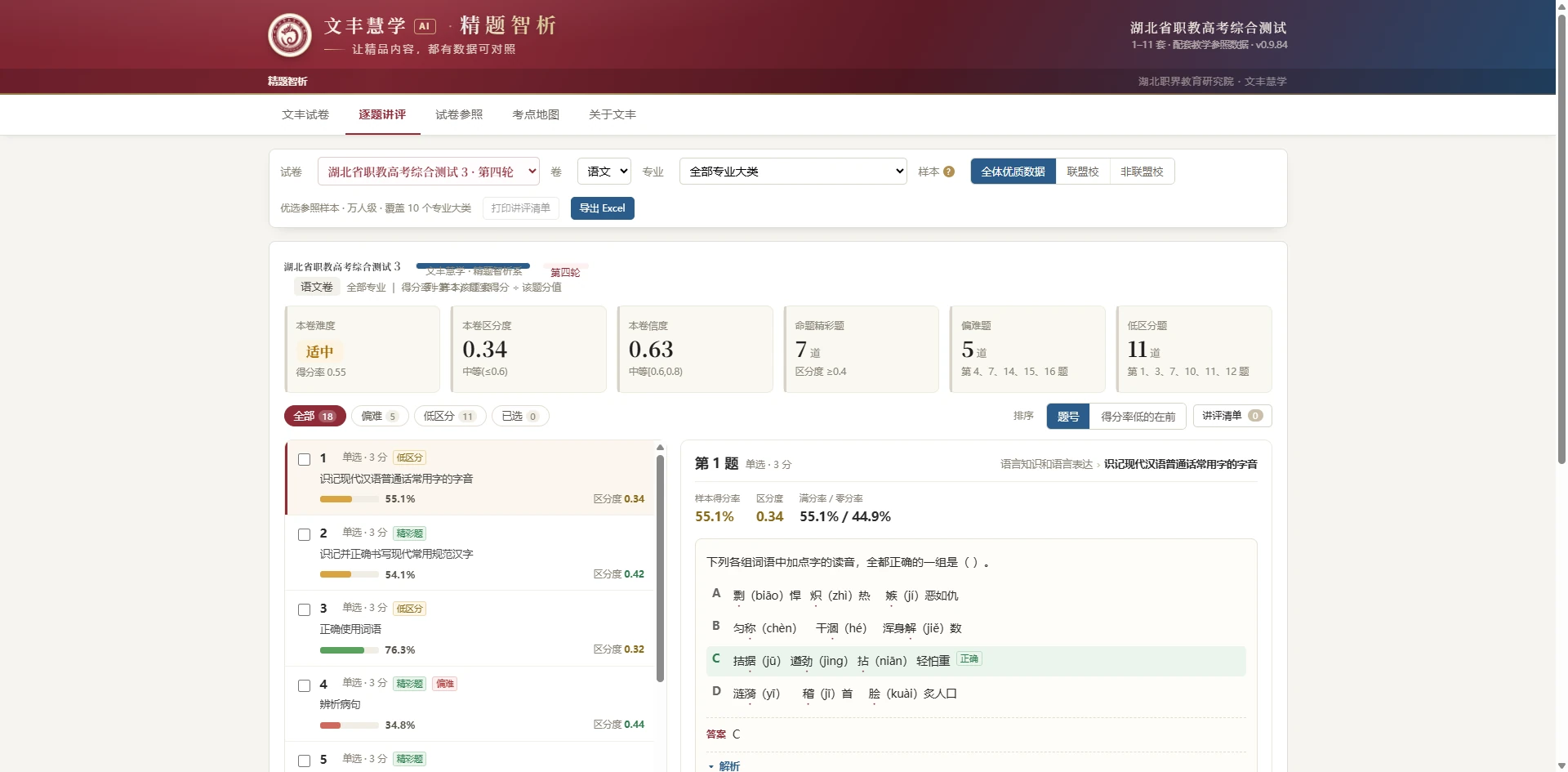The height and width of the screenshot is (772, 1568).
Task: Show the 已选 0 filter
Action: coord(520,416)
